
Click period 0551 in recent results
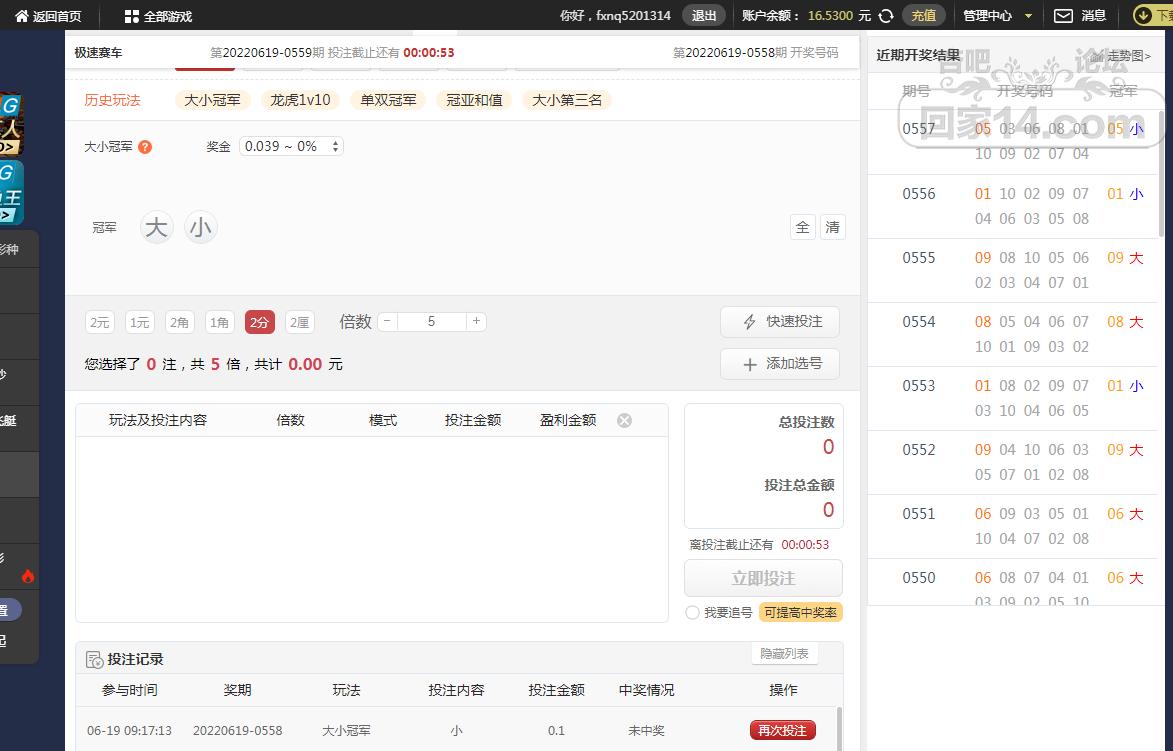click(x=919, y=514)
